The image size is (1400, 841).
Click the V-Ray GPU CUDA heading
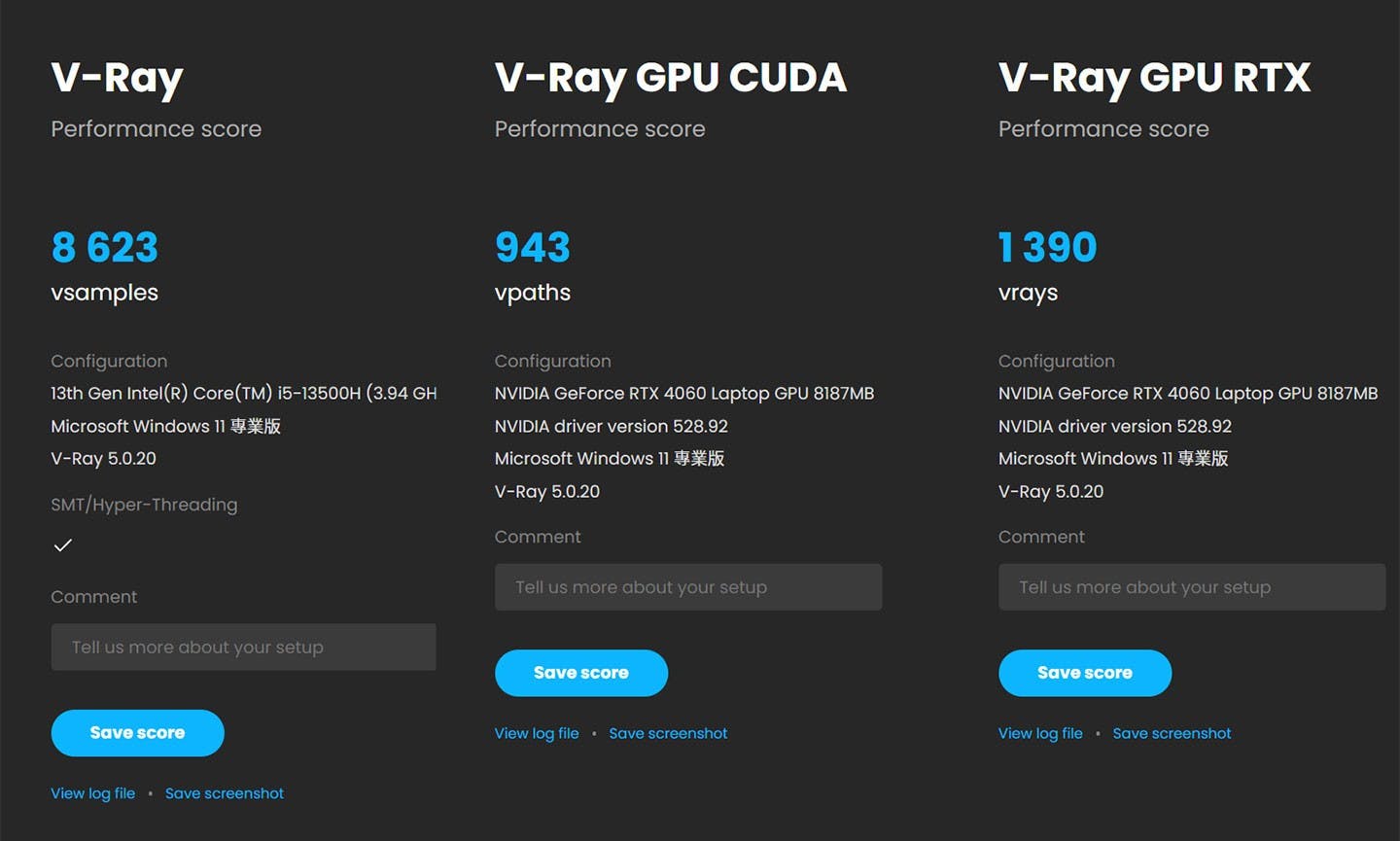click(671, 78)
